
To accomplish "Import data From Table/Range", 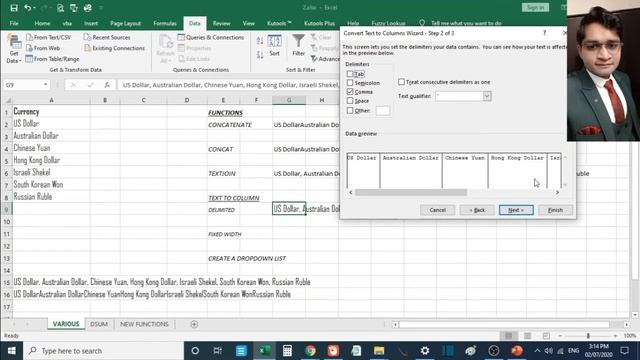I will [x=52, y=59].
